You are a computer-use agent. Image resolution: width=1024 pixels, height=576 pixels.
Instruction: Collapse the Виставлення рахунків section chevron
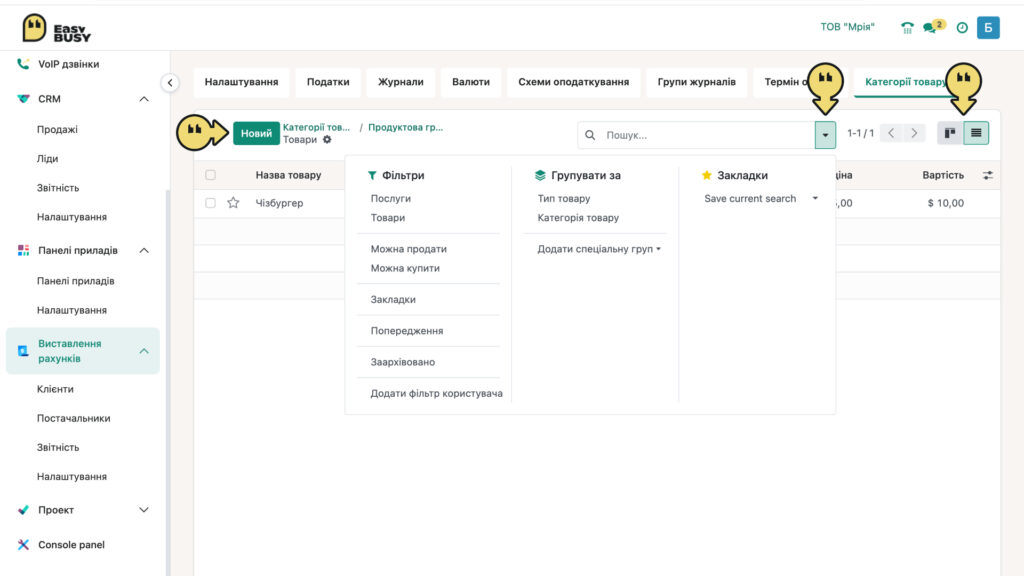point(144,351)
